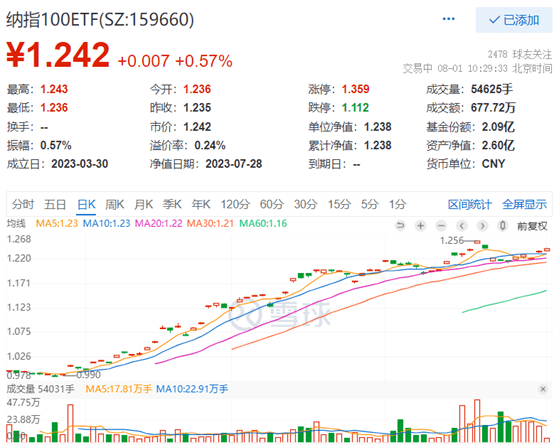Image resolution: width=554 pixels, height=445 pixels.
Task: Click the 成交额 value 677.72万
Action: pos(493,107)
